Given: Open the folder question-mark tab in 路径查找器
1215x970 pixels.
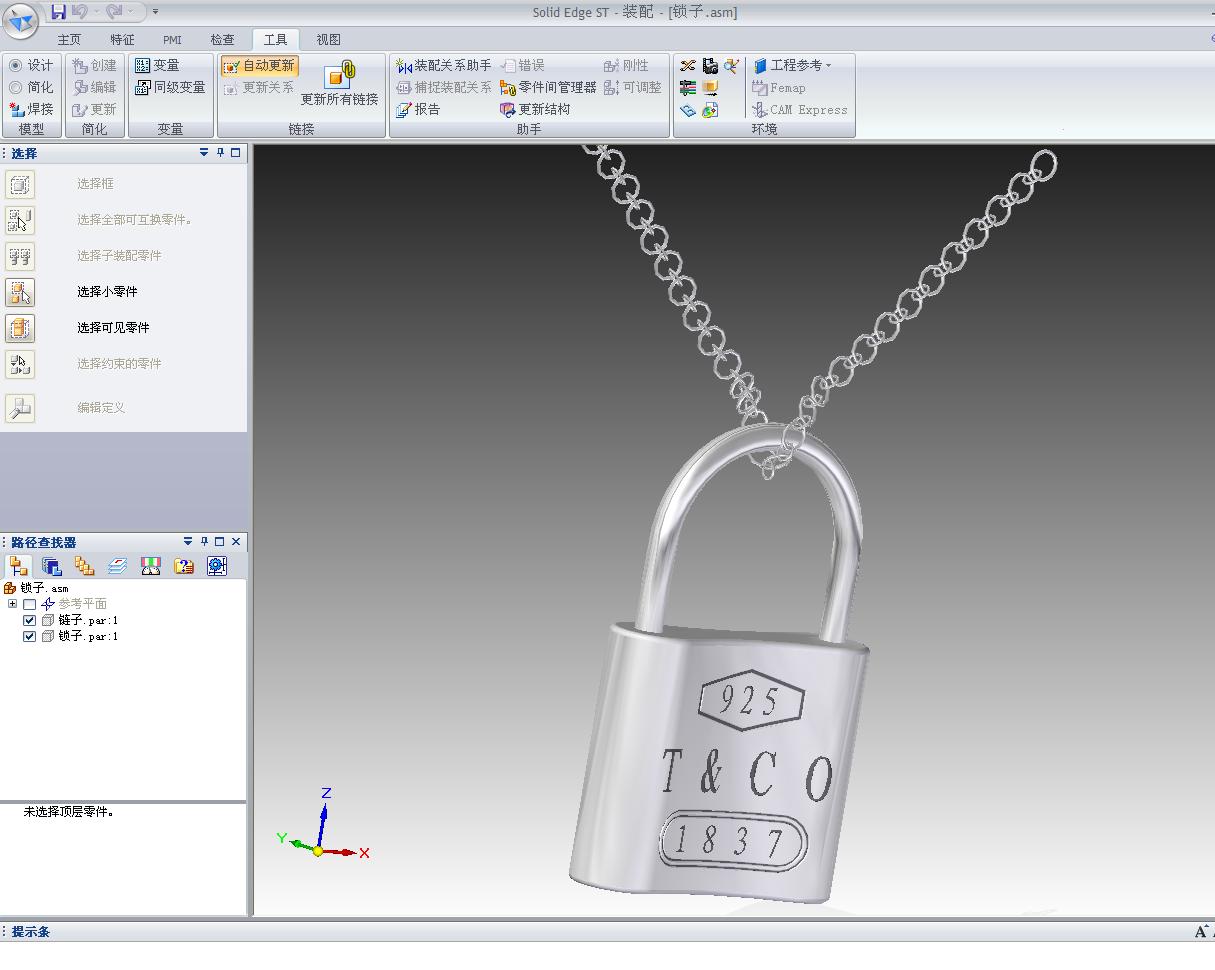Looking at the screenshot, I should (x=184, y=566).
